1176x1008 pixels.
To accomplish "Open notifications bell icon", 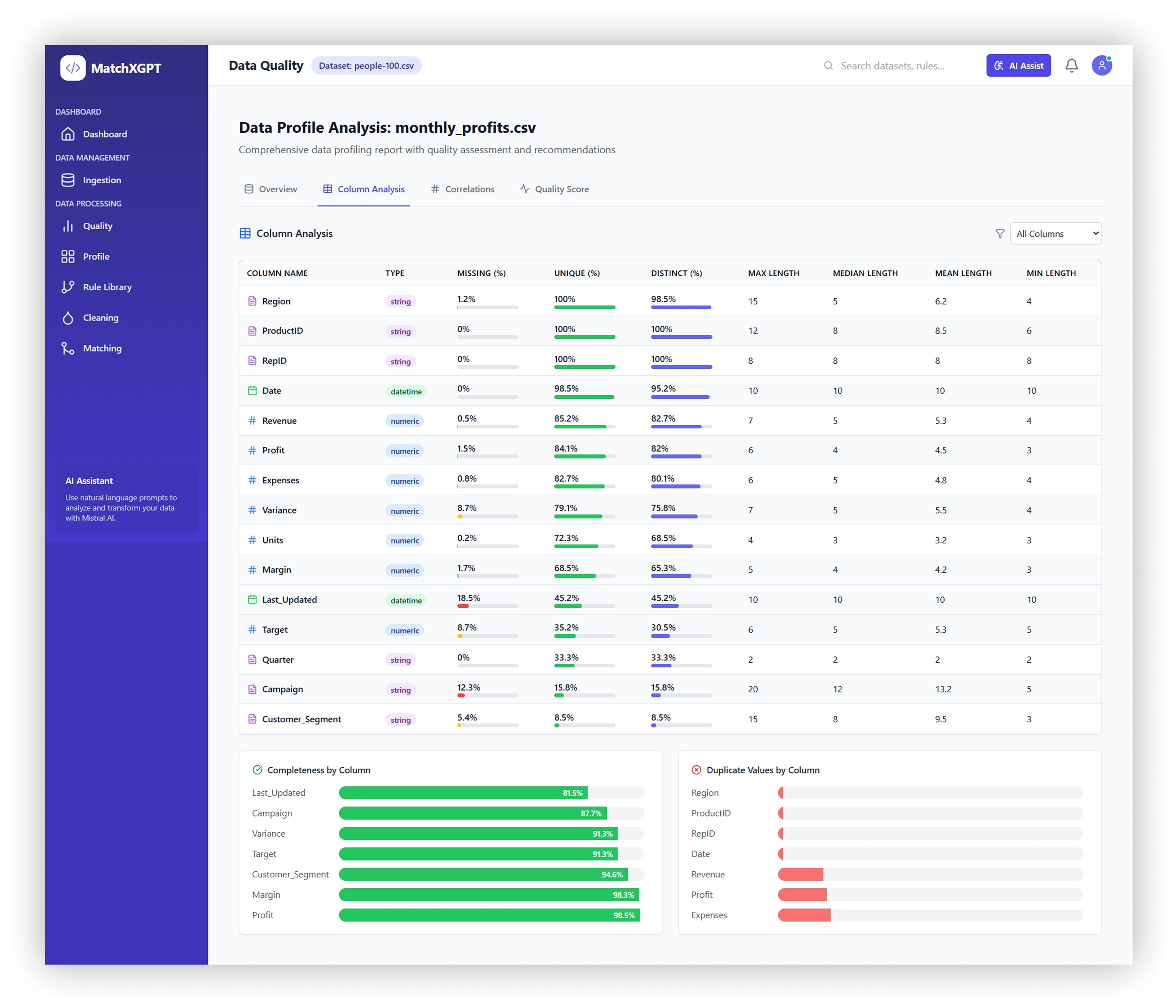I will pyautogui.click(x=1071, y=66).
